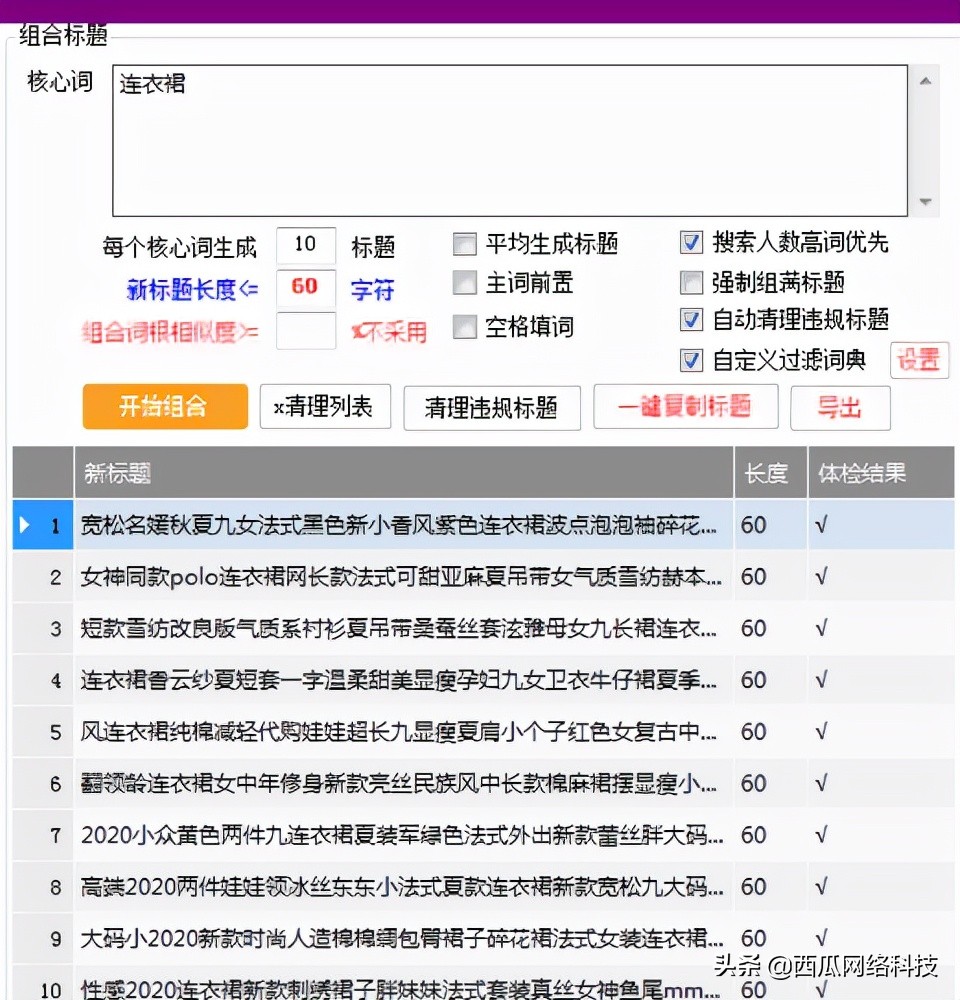
Task: Select title row starting 大码小2020新款时尚
Action: pos(404,938)
